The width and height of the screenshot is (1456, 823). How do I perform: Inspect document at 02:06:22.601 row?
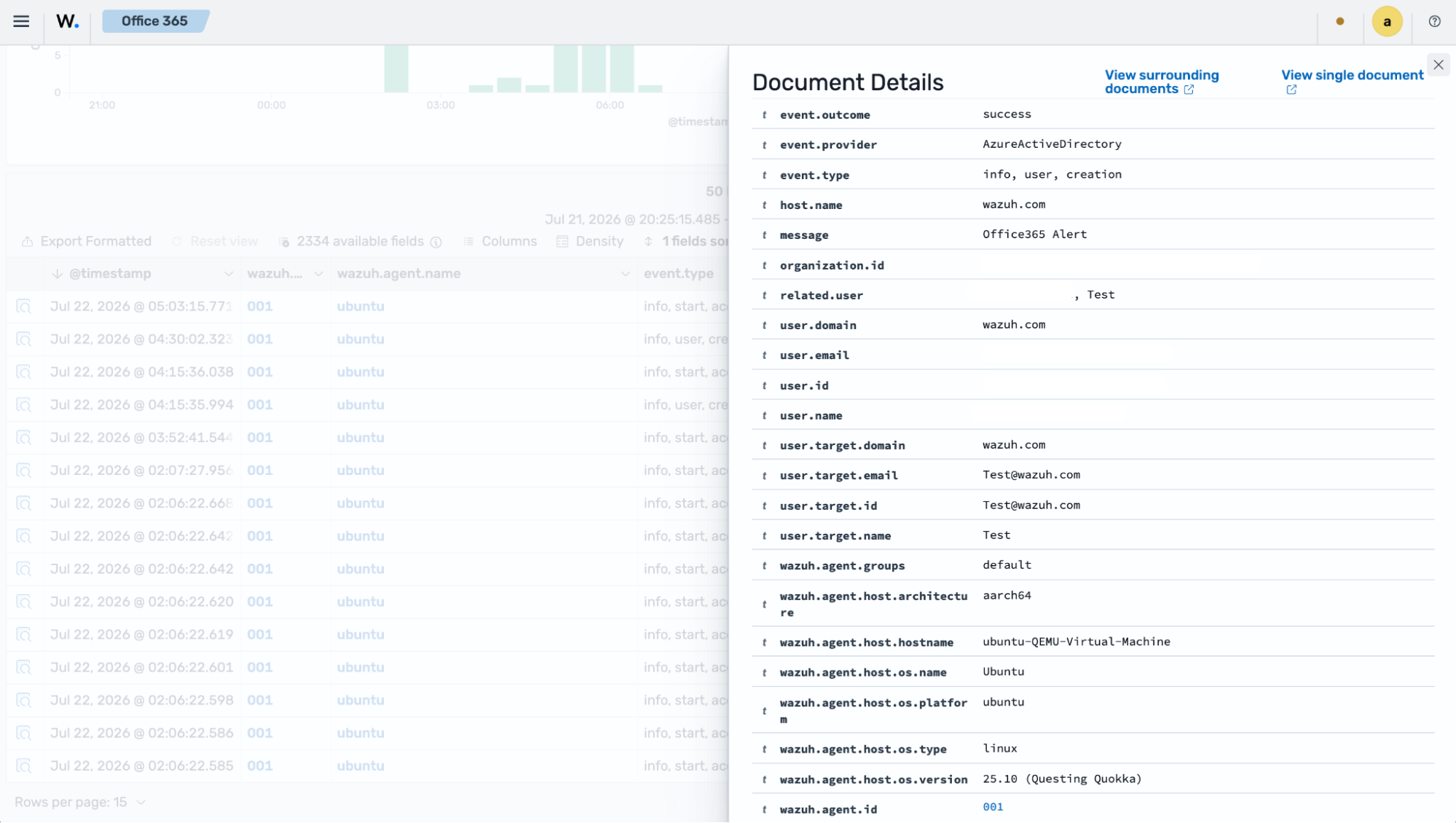tap(24, 667)
